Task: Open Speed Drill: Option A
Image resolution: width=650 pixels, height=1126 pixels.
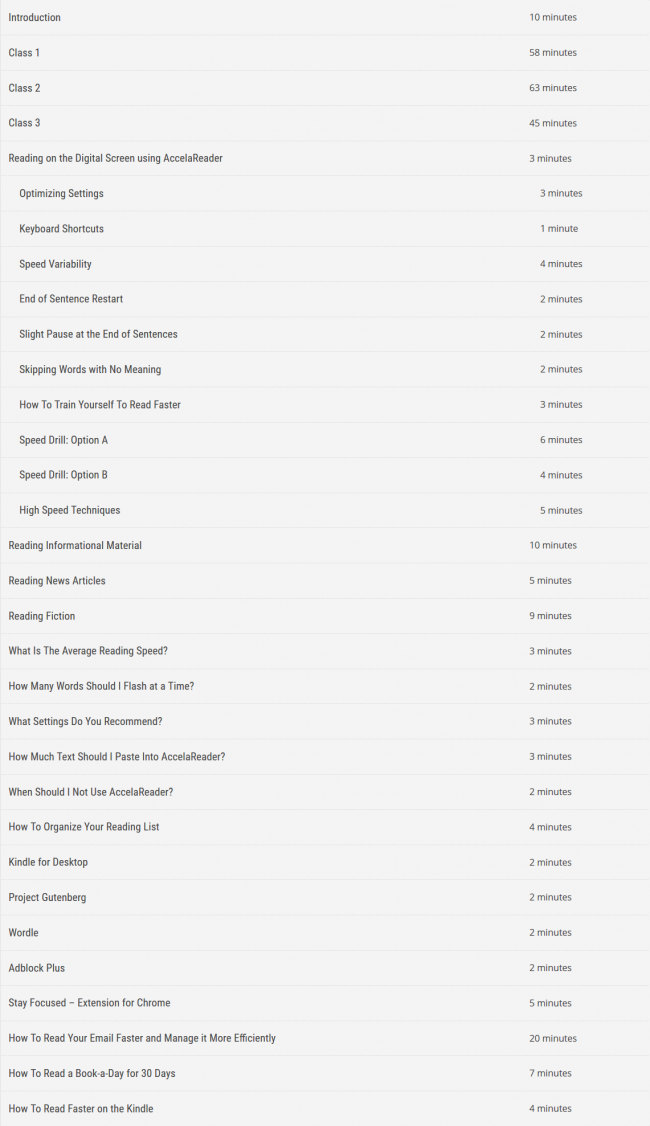Action: point(325,439)
